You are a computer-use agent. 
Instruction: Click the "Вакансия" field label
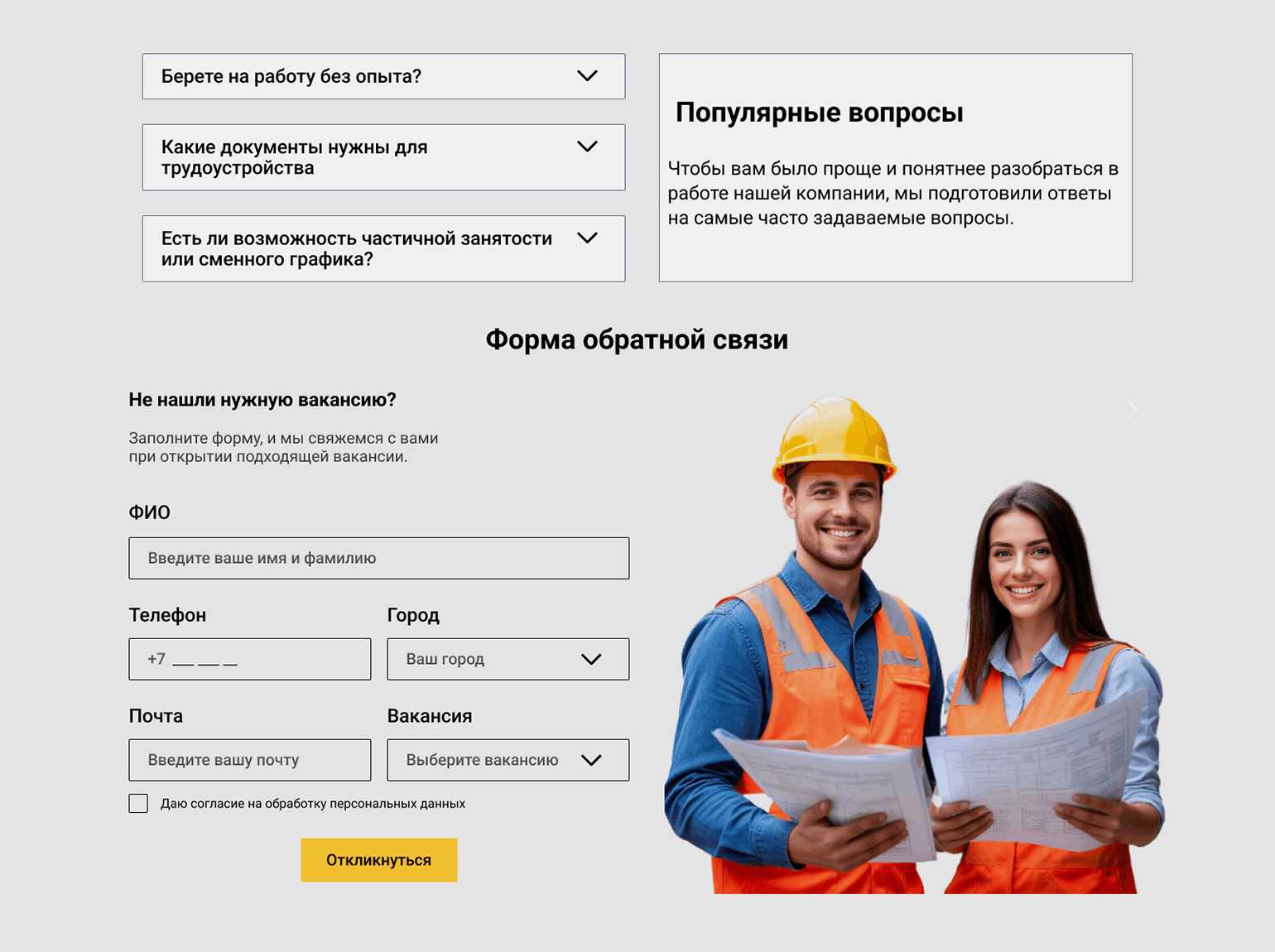430,716
